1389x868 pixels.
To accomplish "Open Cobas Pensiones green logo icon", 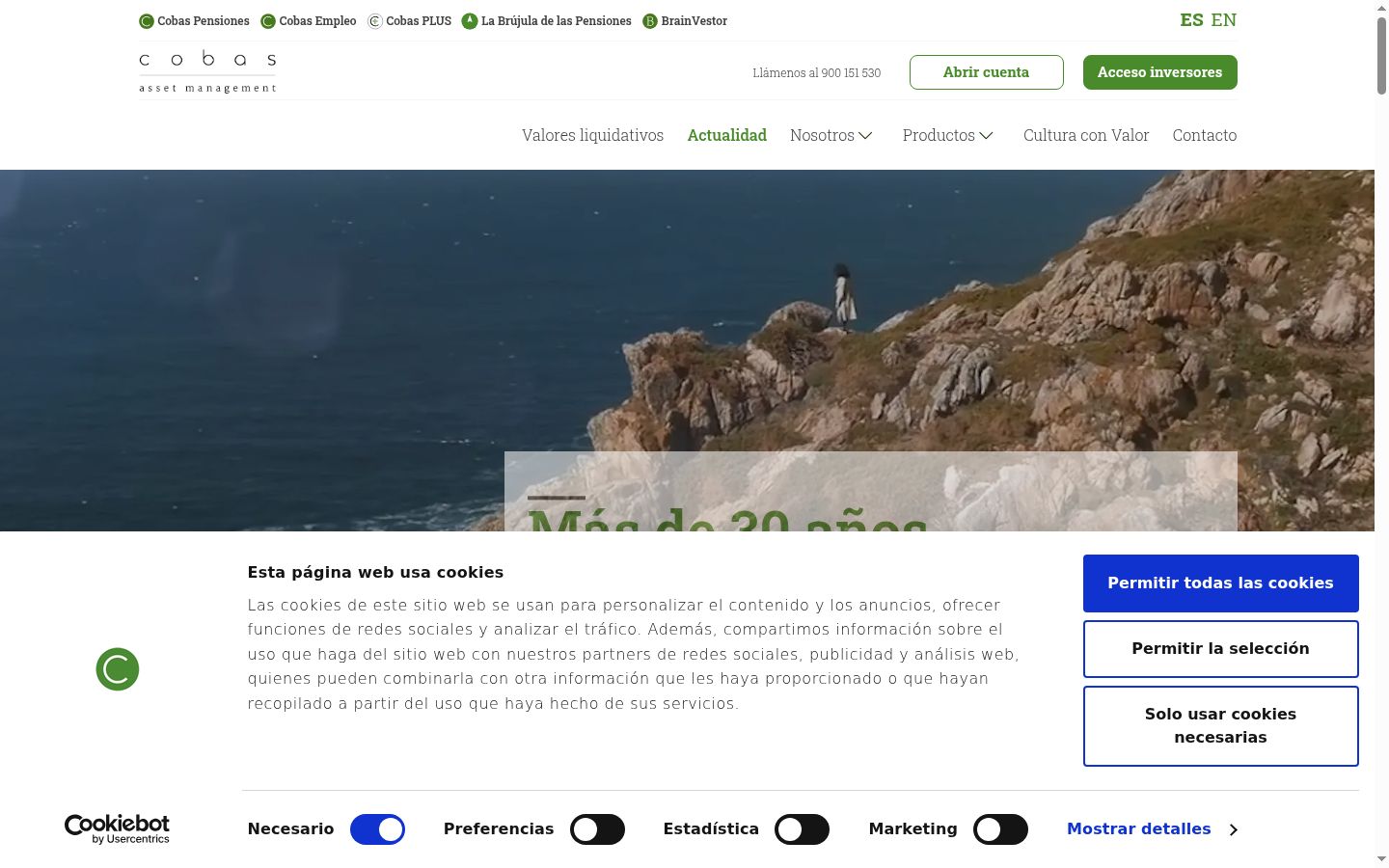I will [x=147, y=21].
